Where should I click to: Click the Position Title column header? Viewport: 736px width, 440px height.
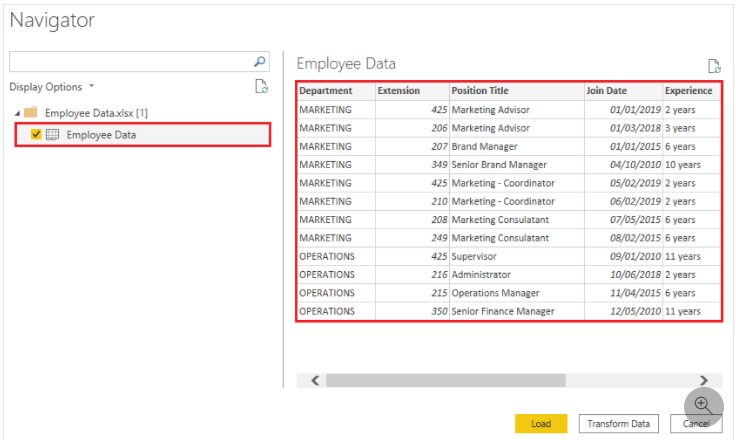pyautogui.click(x=517, y=91)
